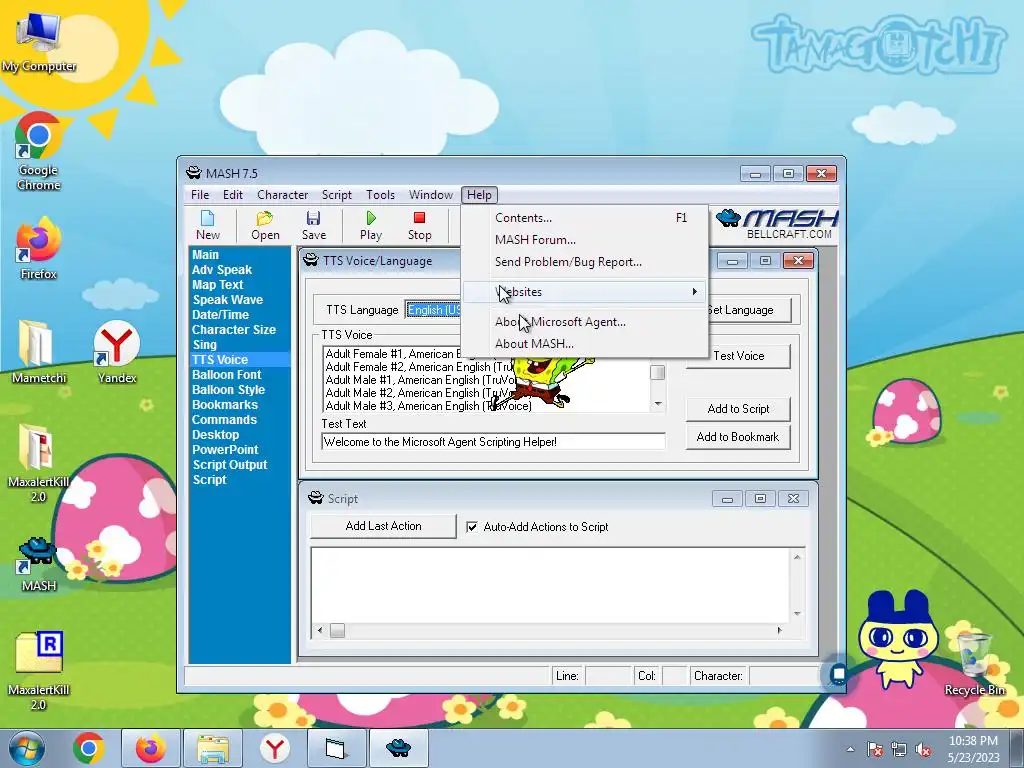1024x768 pixels.
Task: Open the My Computer desktop icon
Action: pos(39,41)
